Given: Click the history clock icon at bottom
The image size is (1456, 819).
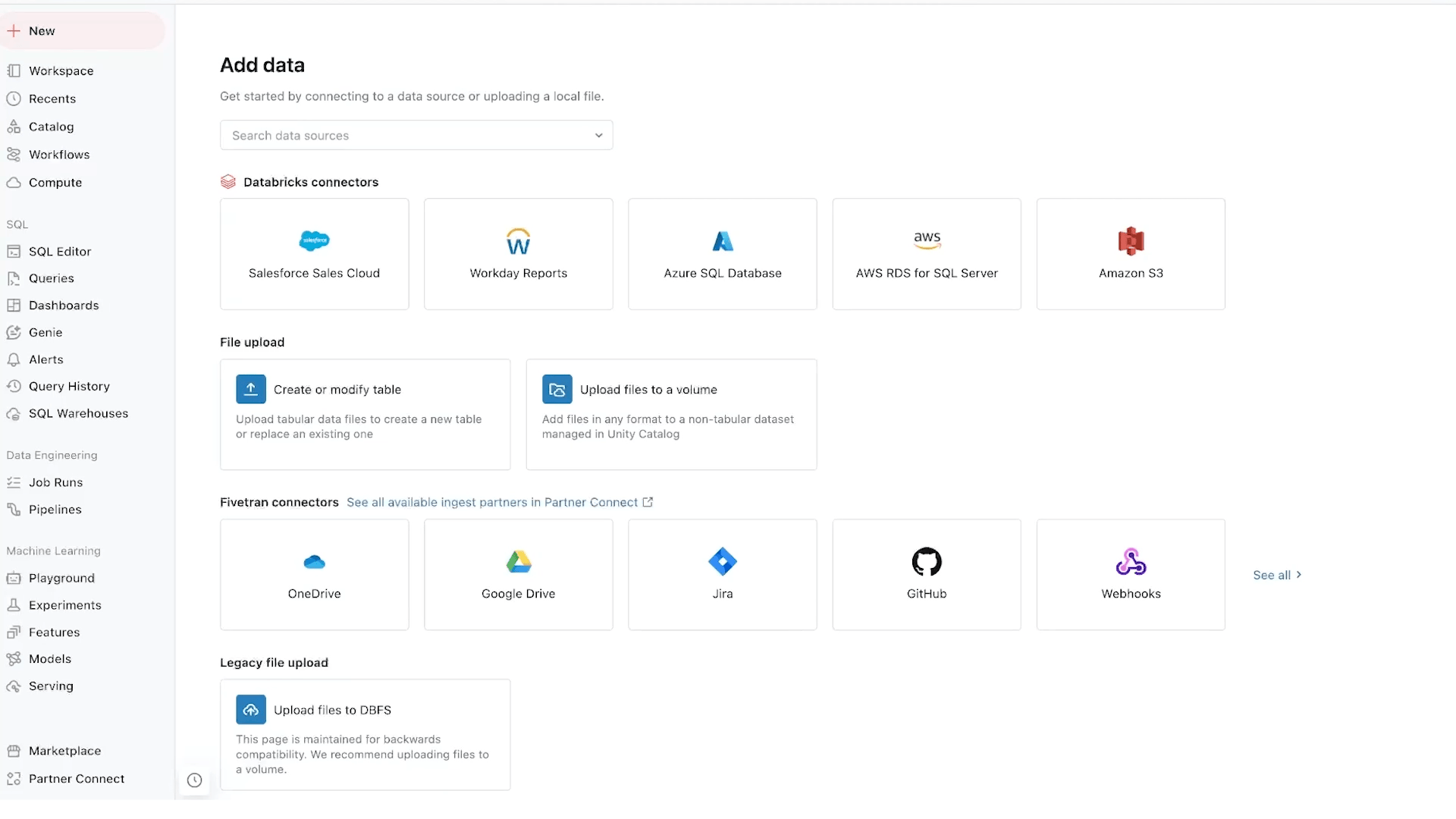Looking at the screenshot, I should coord(194,780).
